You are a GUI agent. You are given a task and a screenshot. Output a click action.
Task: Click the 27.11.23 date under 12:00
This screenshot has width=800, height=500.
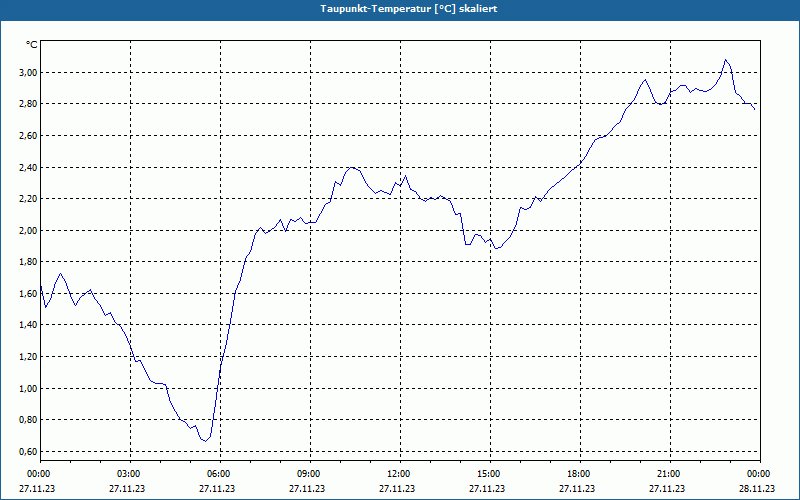(399, 488)
